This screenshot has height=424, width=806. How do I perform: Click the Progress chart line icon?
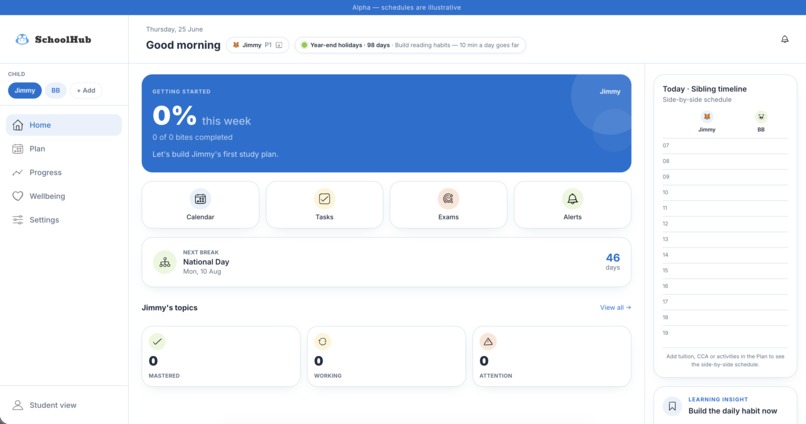pyautogui.click(x=17, y=172)
